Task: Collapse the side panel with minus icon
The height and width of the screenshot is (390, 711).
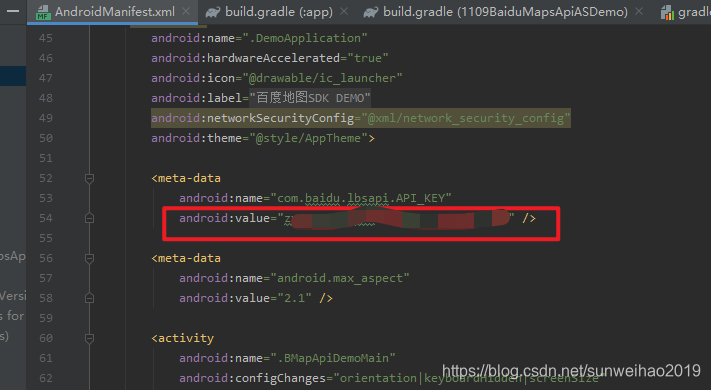Action: click(x=13, y=10)
